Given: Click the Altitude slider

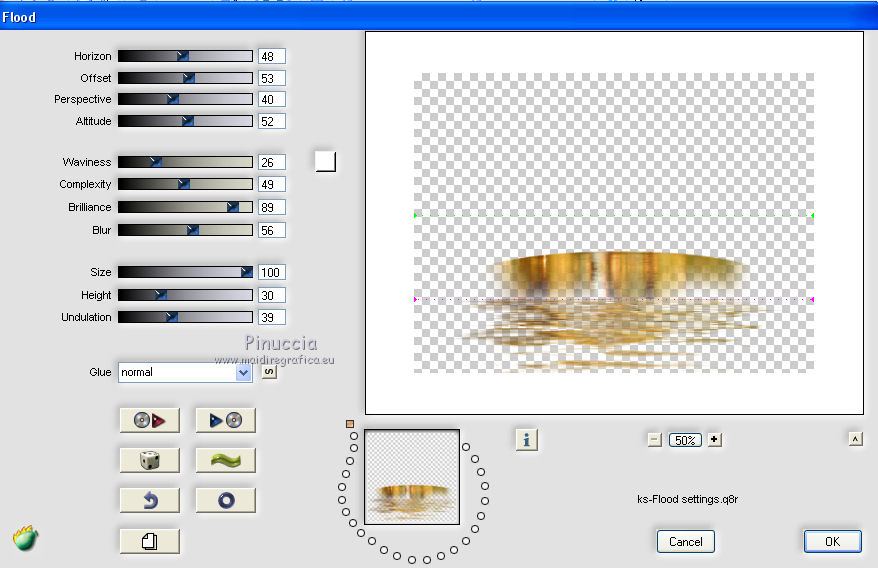Looking at the screenshot, I should click(x=185, y=121).
